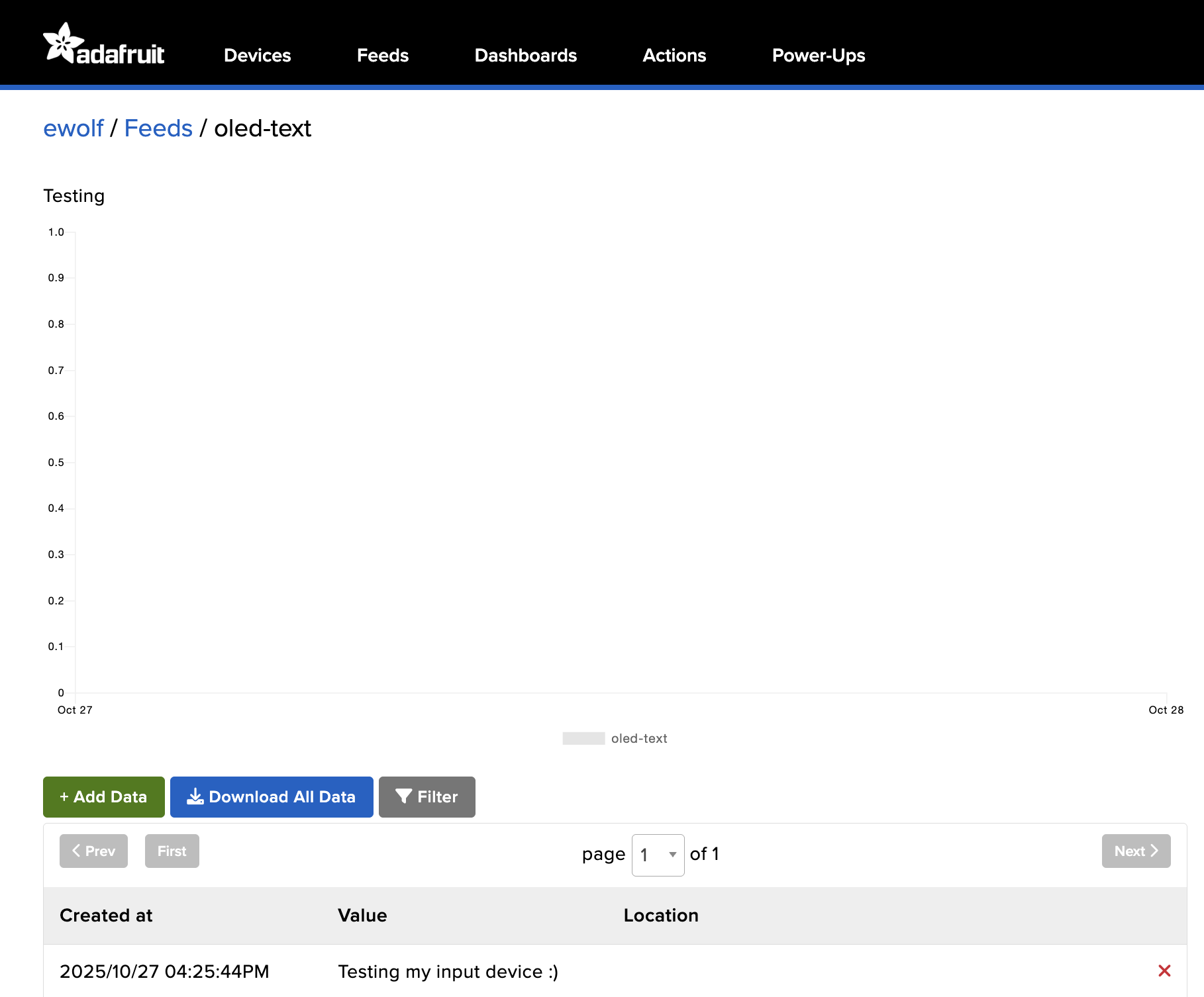Click the left chevron on Prev button
1204x997 pixels.
point(76,851)
